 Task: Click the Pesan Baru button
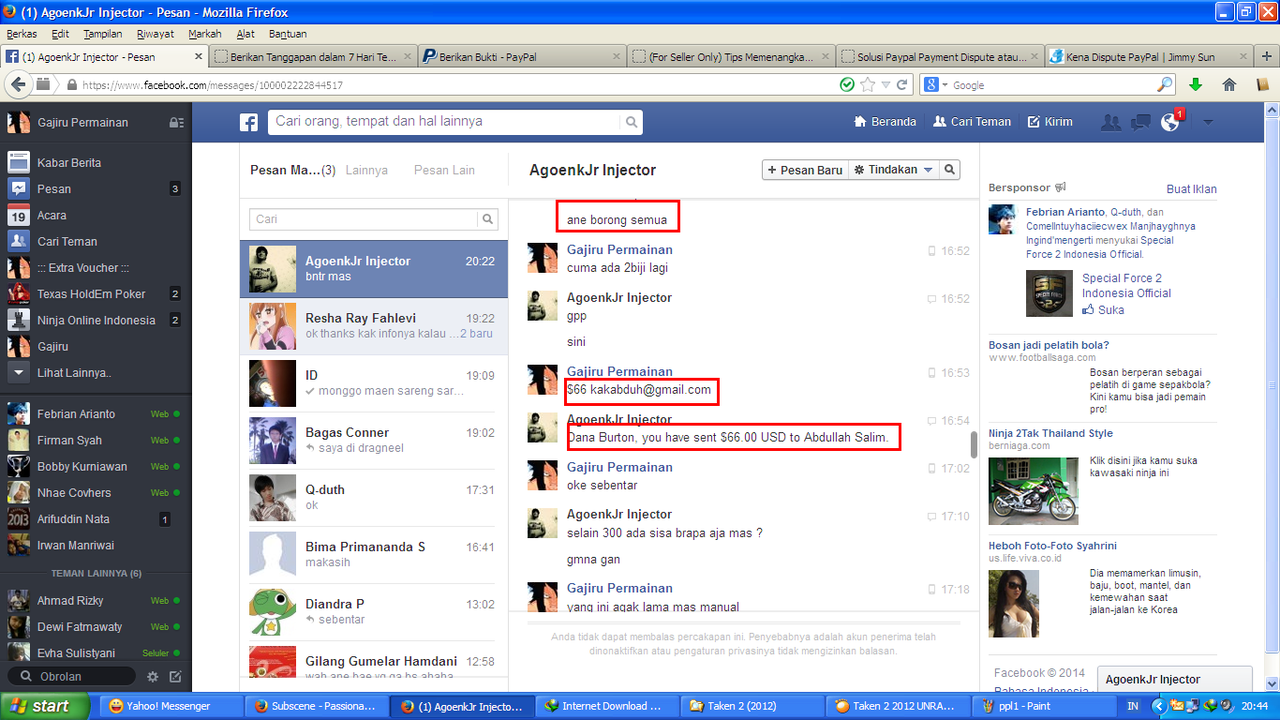pos(804,170)
